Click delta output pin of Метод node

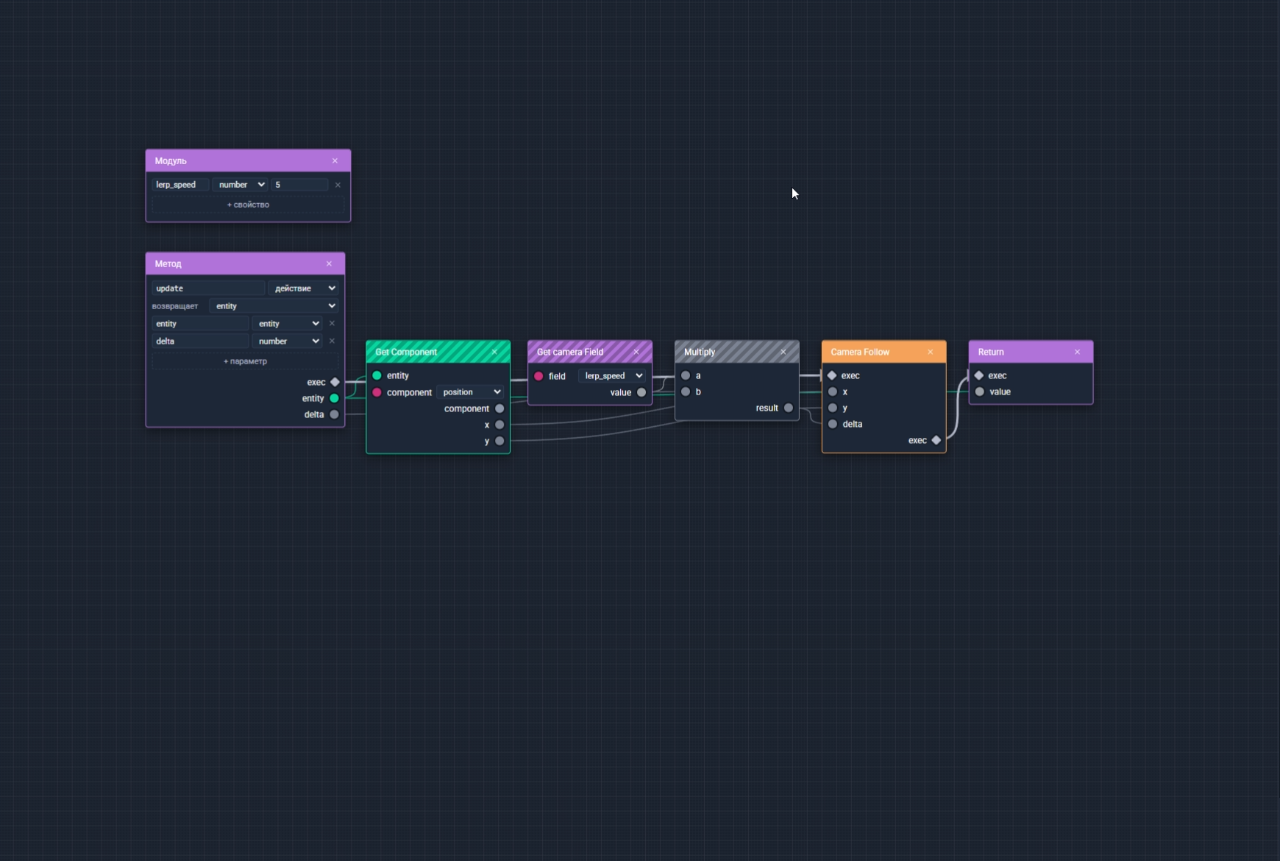335,414
